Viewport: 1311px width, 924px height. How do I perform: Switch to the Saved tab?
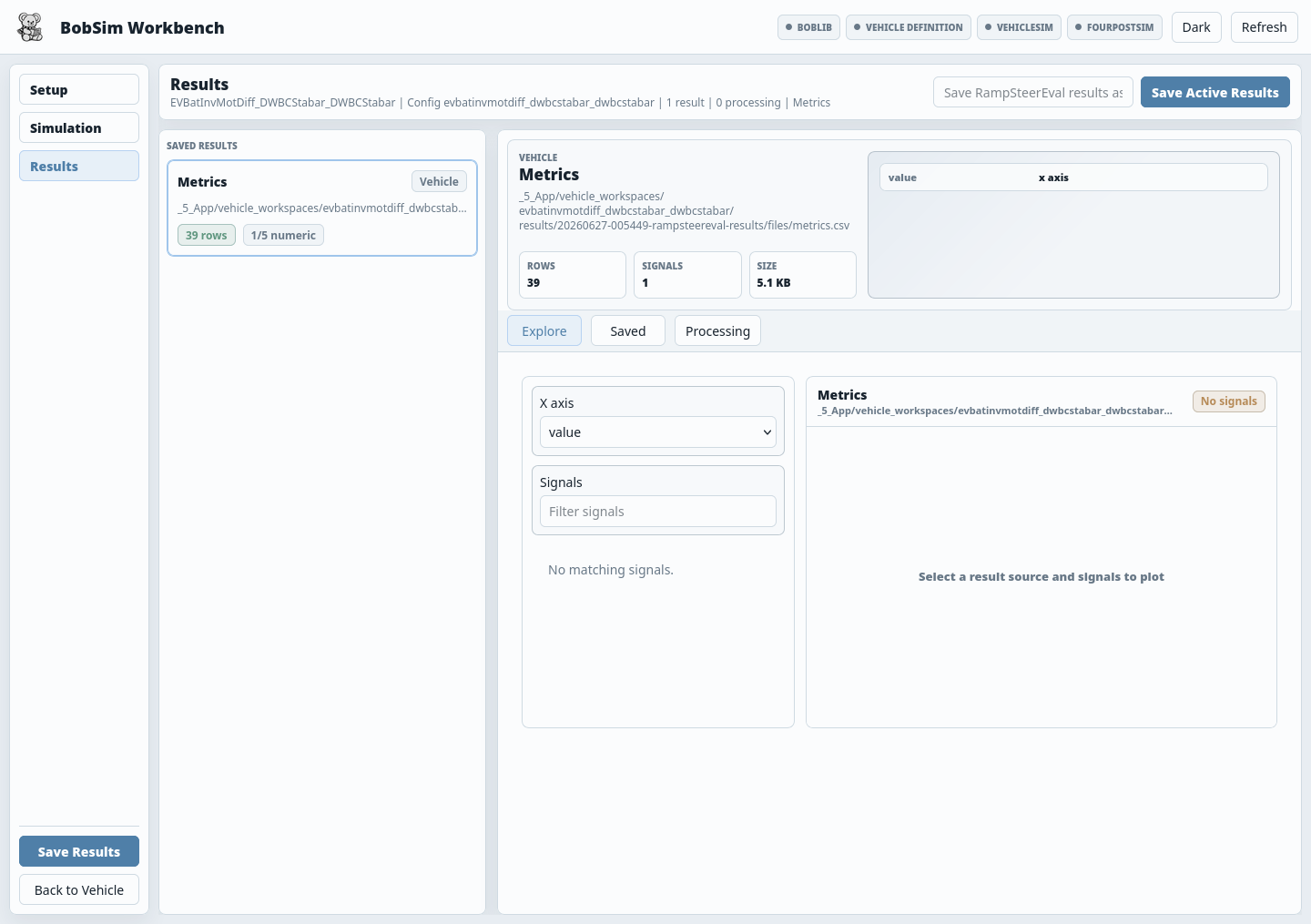click(628, 330)
